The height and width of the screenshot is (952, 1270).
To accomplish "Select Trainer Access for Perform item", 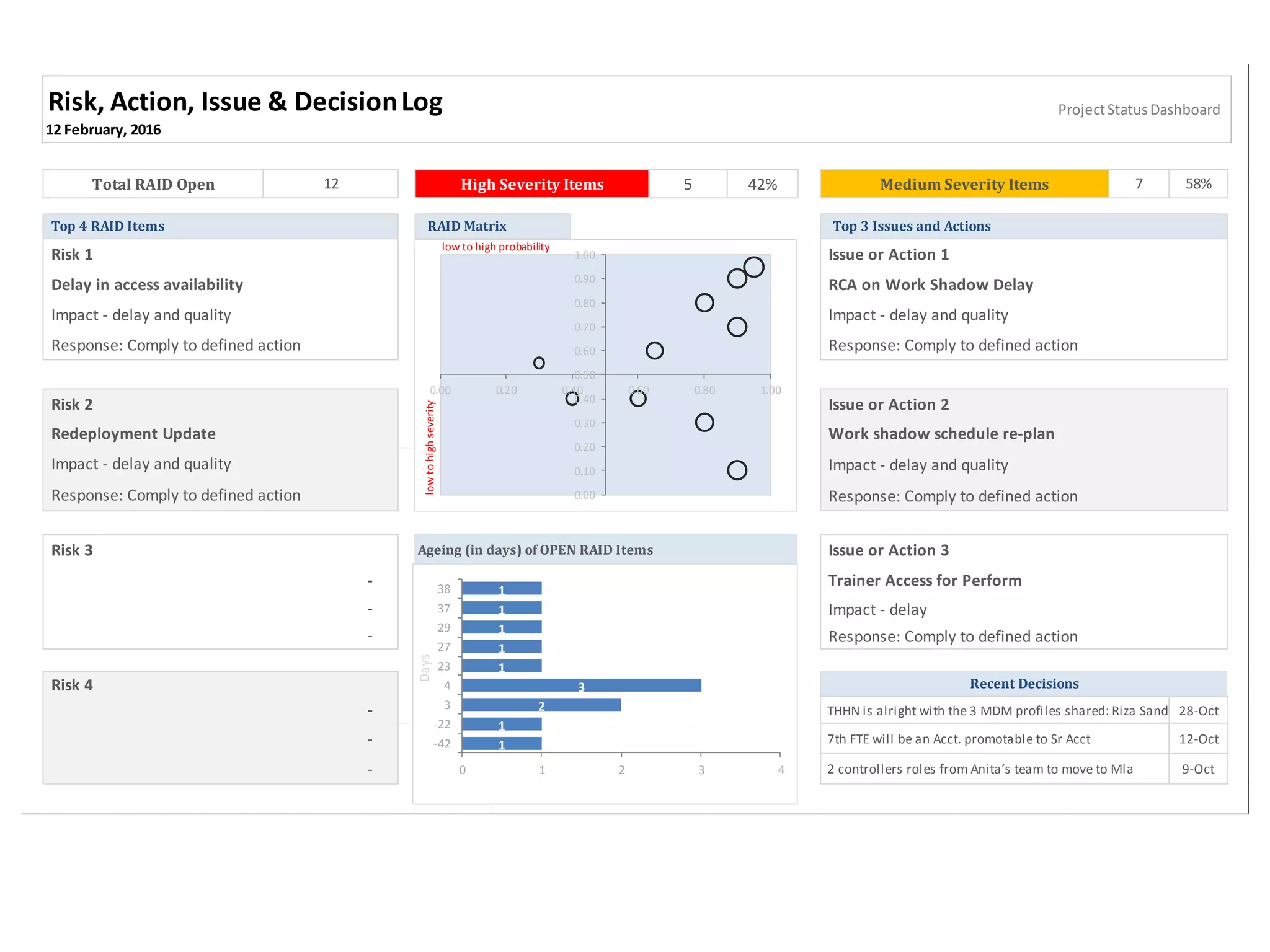I will [925, 581].
